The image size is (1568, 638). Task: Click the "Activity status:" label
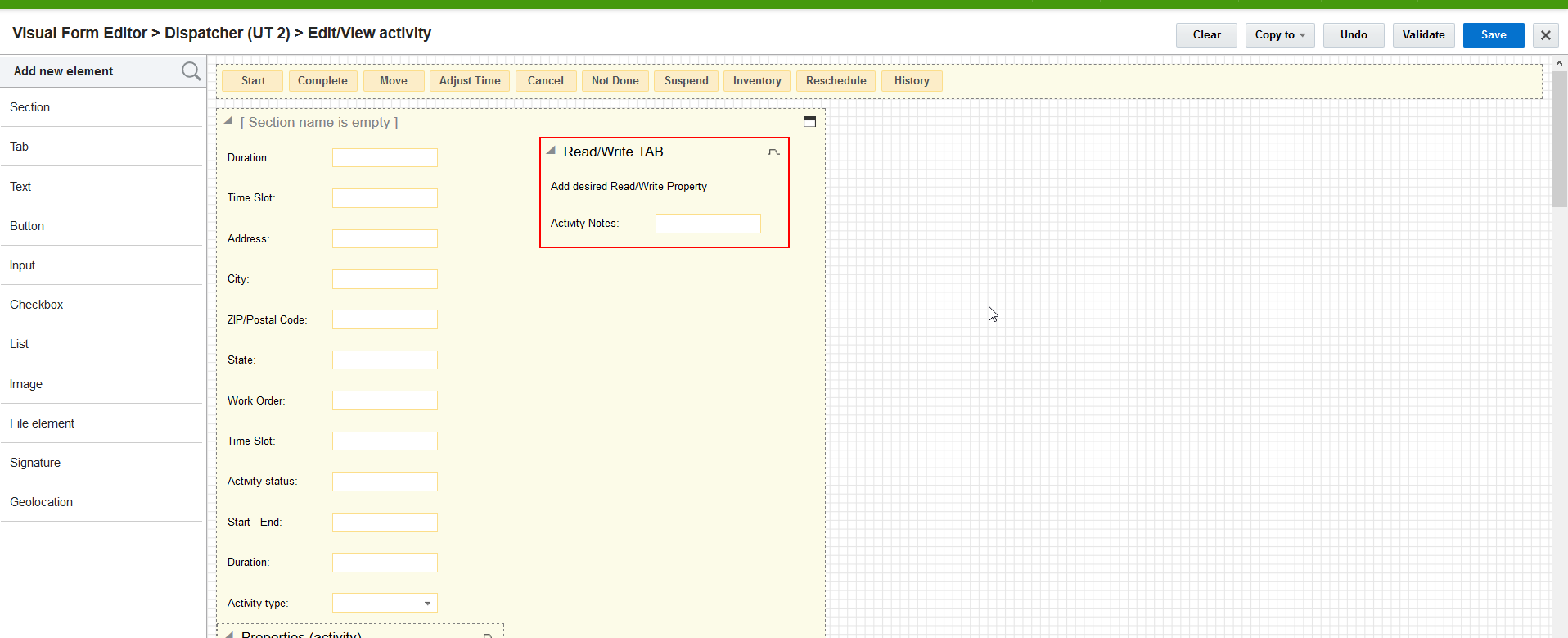point(262,482)
